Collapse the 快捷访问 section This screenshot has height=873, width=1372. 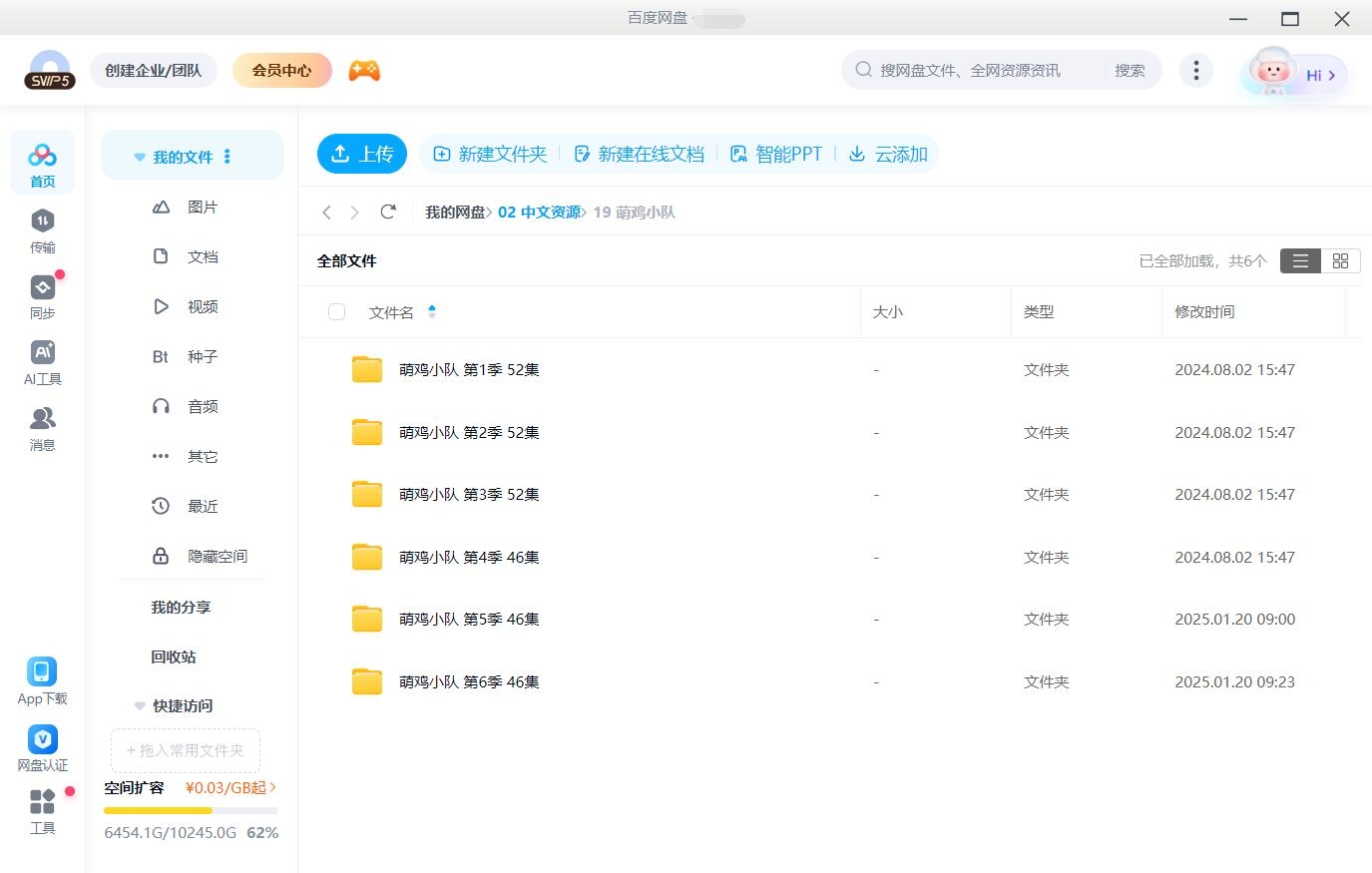pos(139,705)
